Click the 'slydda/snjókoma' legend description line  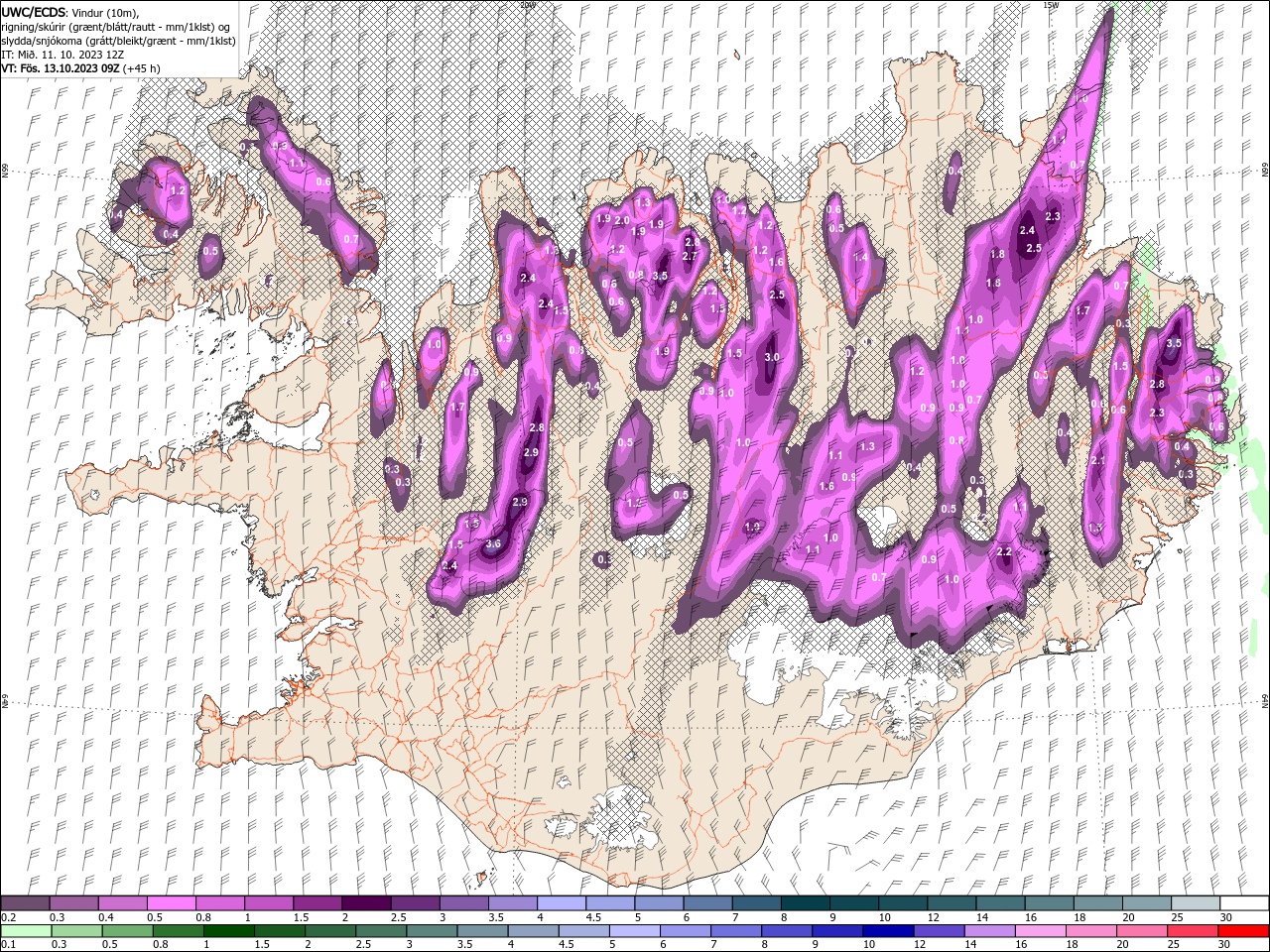click(x=118, y=41)
